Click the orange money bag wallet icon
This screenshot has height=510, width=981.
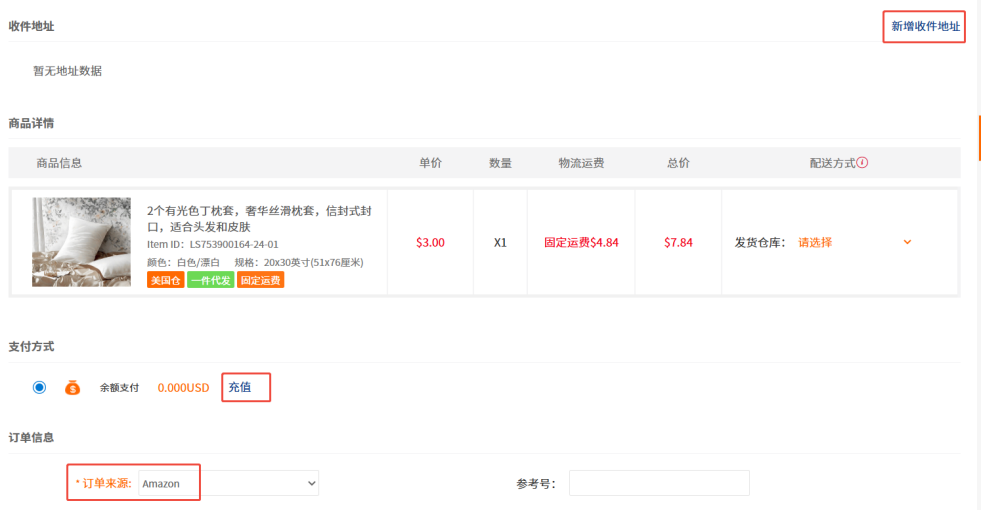pos(72,387)
